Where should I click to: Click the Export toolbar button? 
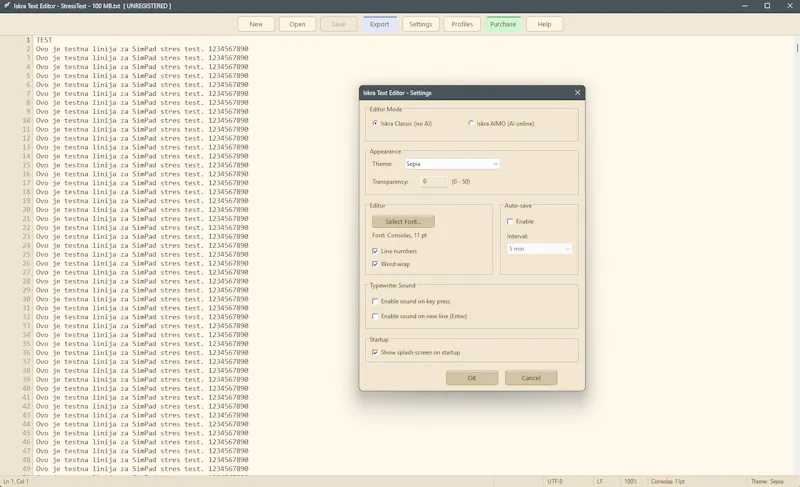pyautogui.click(x=380, y=24)
